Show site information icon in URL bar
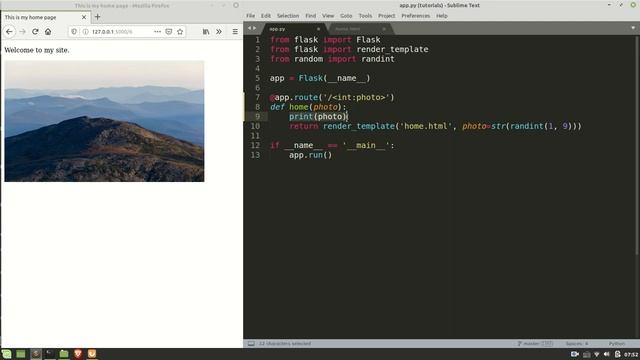The width and height of the screenshot is (640, 360). click(x=85, y=31)
